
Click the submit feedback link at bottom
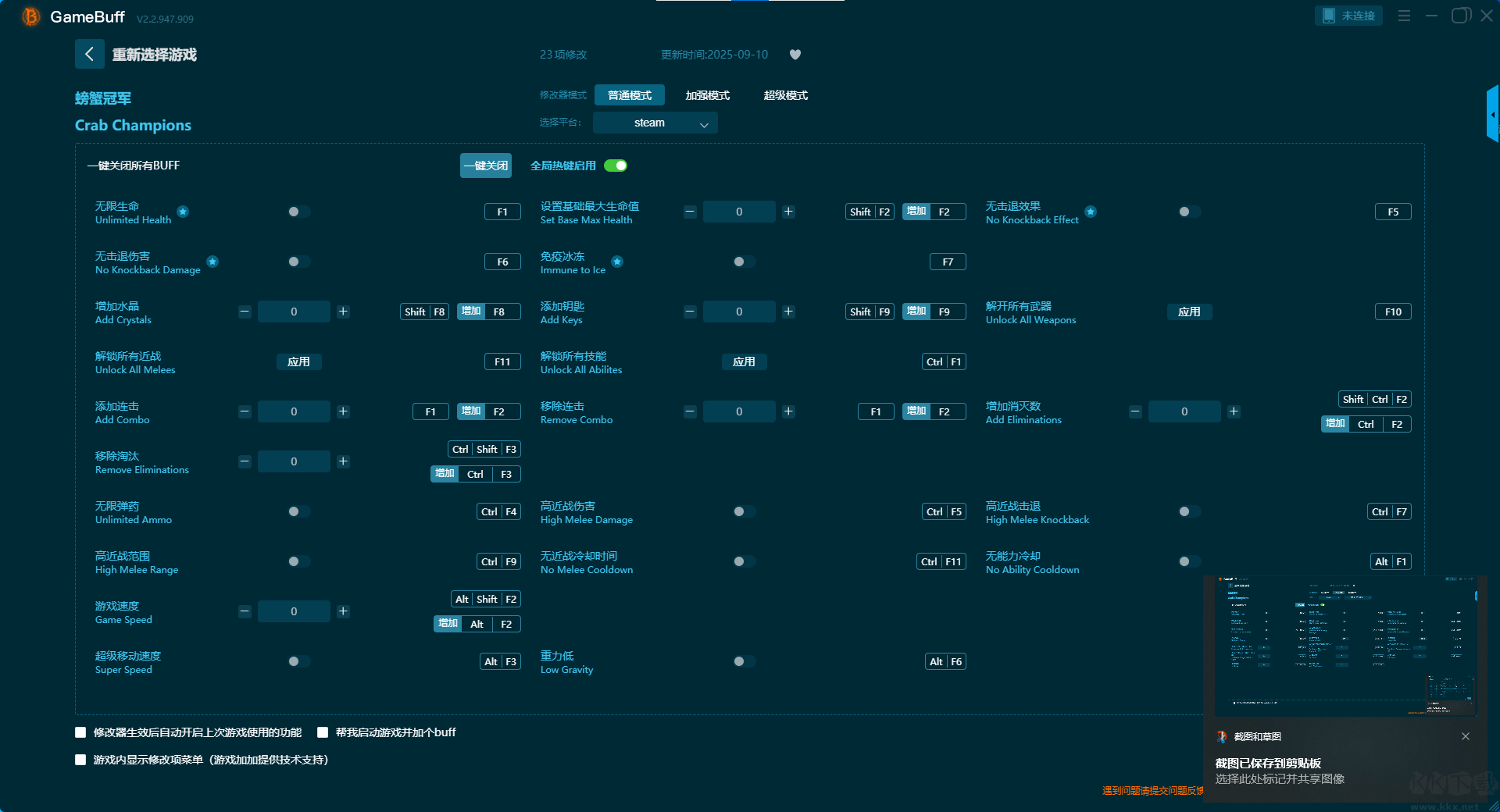[x=1152, y=791]
